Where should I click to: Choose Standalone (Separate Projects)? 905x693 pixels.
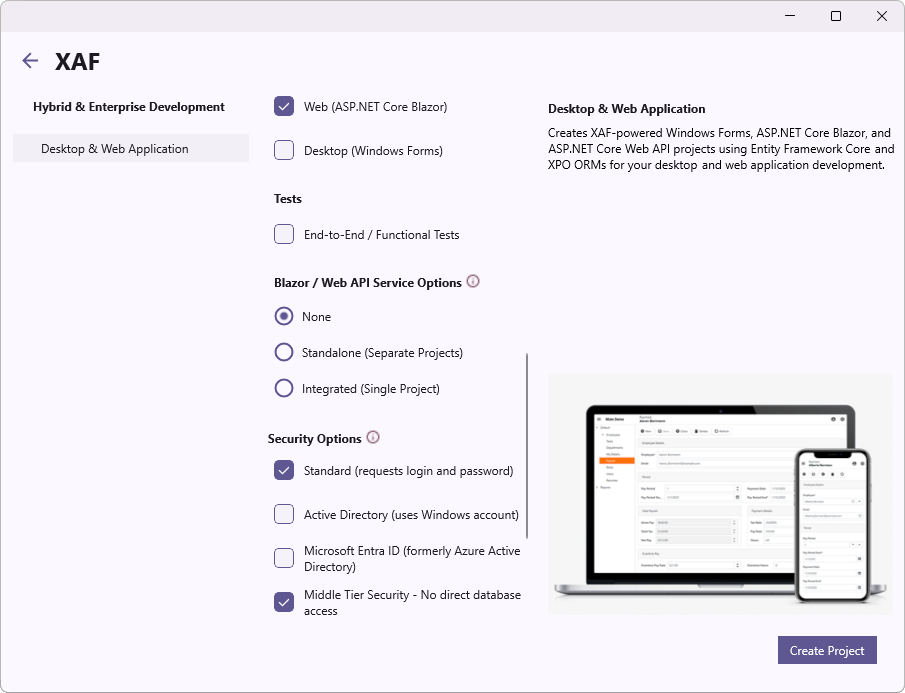(x=284, y=352)
